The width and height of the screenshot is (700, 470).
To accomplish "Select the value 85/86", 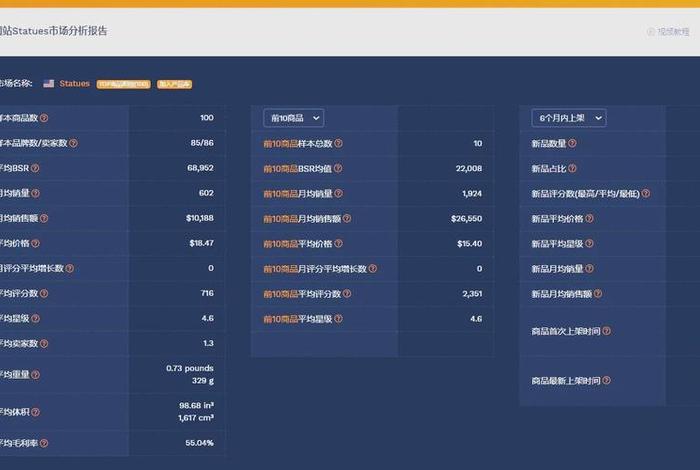I will [x=202, y=143].
